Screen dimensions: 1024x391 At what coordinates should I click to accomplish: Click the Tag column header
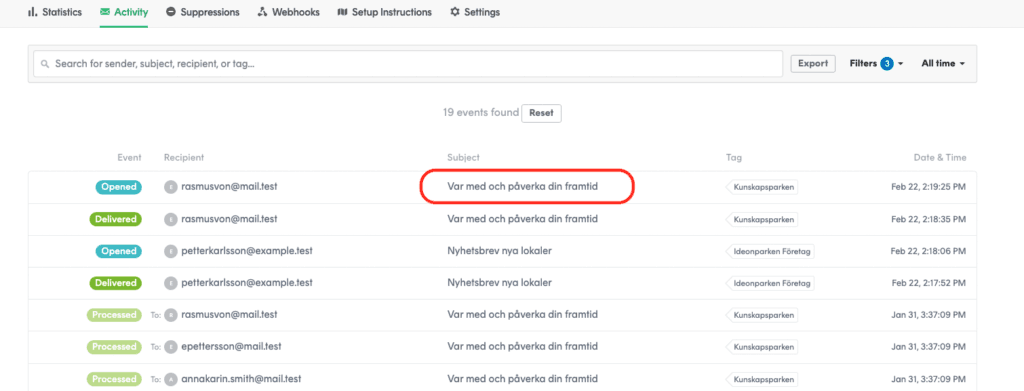[x=733, y=157]
